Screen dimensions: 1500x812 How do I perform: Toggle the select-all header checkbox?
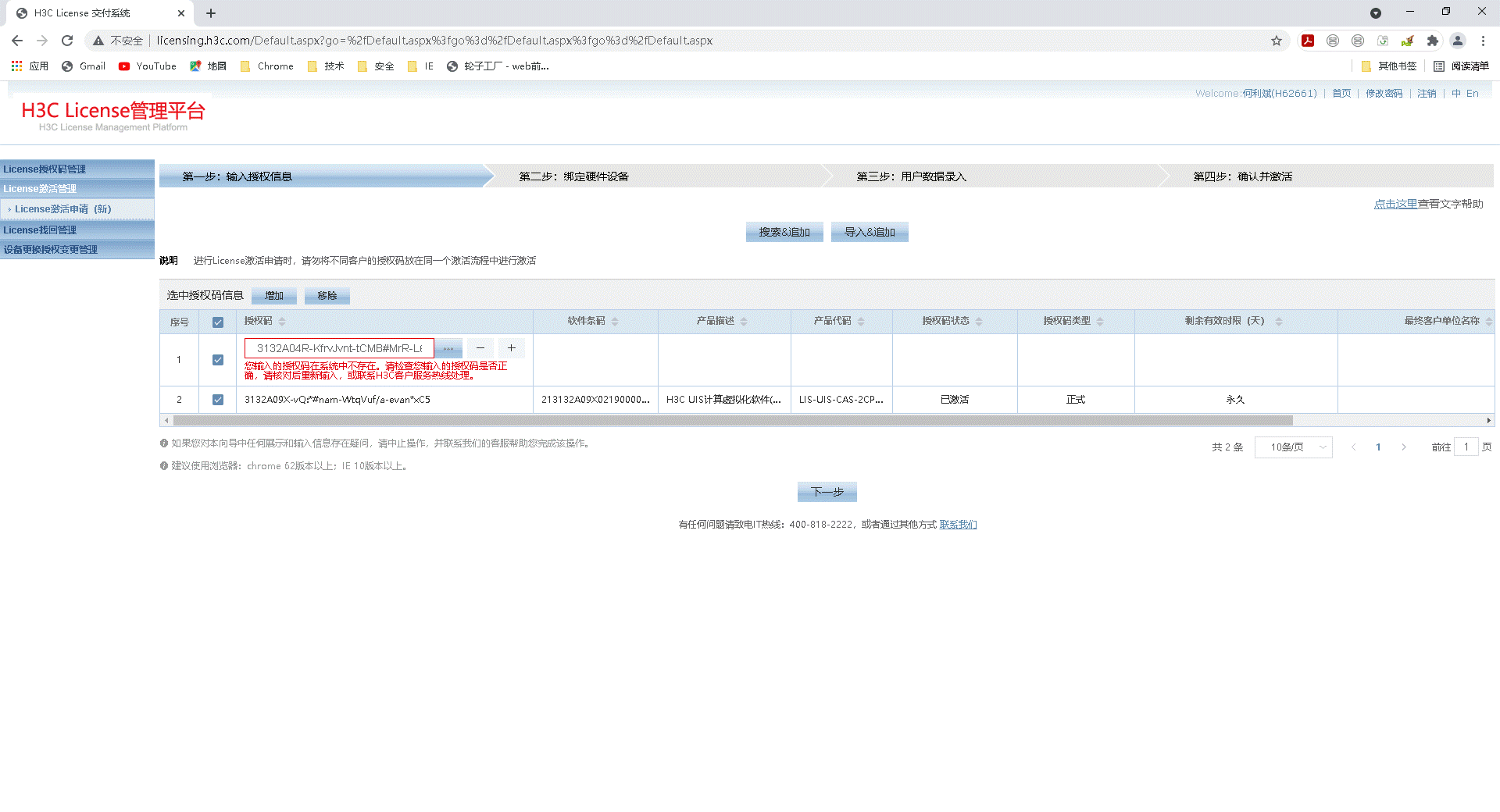(x=218, y=322)
